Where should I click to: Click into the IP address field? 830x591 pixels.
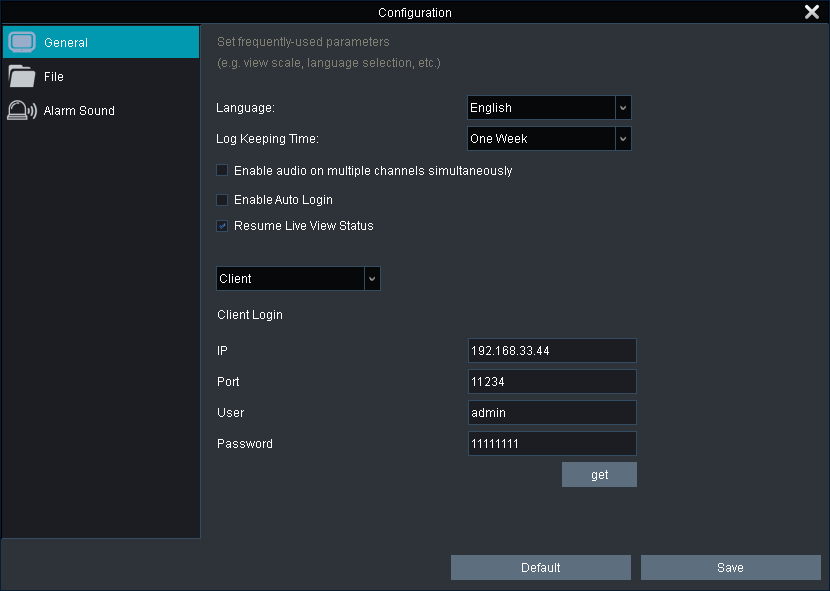pyautogui.click(x=552, y=351)
